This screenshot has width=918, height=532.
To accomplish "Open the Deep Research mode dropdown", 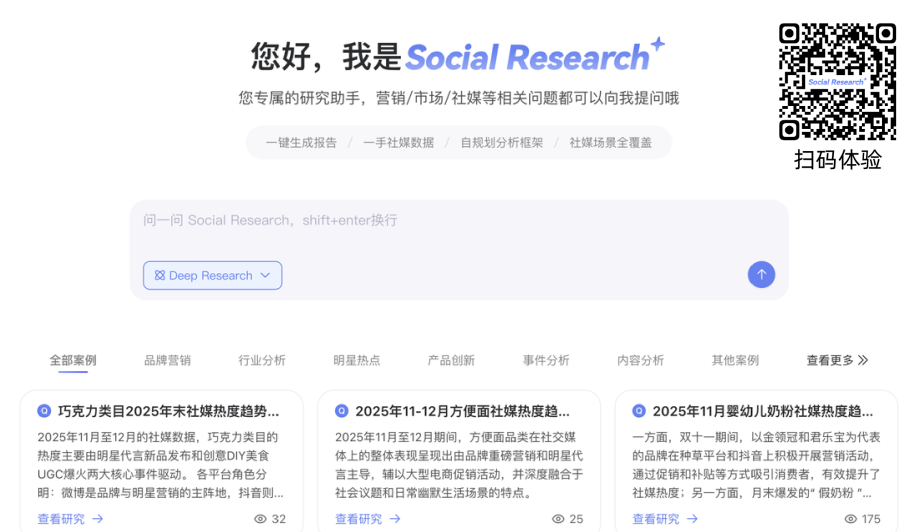I will coord(212,276).
